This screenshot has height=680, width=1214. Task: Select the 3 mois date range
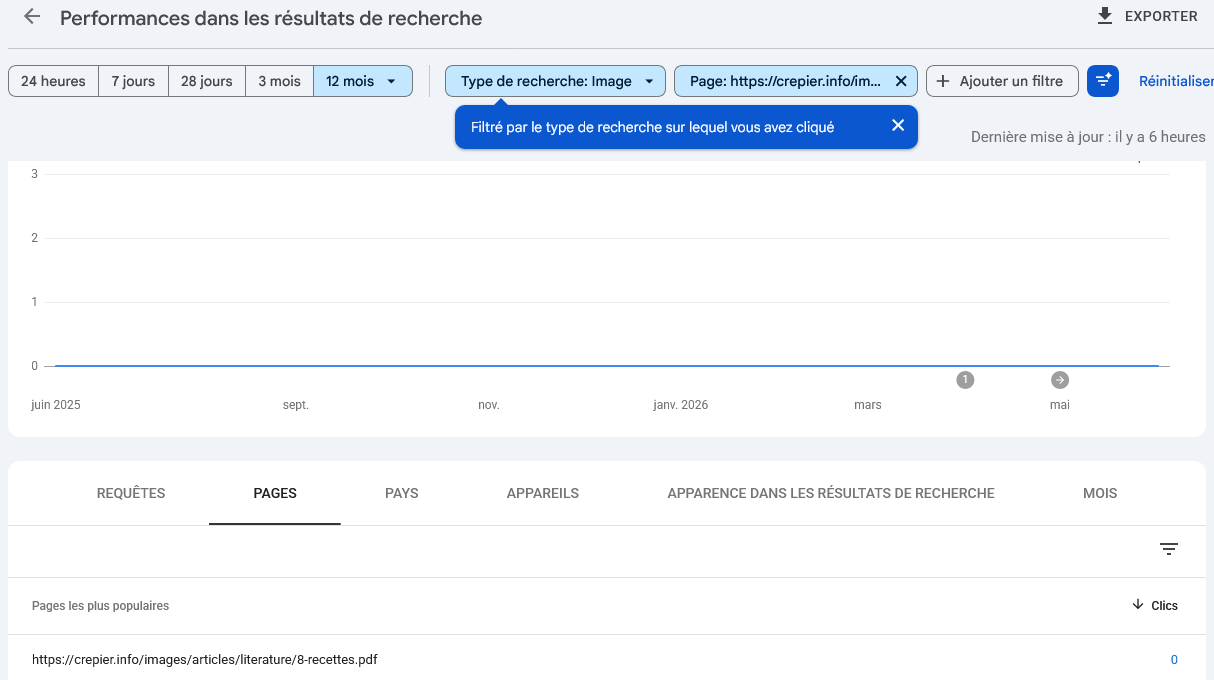279,81
